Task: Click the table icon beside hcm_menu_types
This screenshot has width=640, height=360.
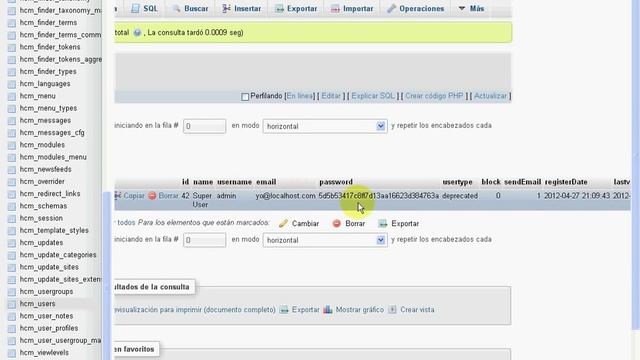Action: point(12,109)
